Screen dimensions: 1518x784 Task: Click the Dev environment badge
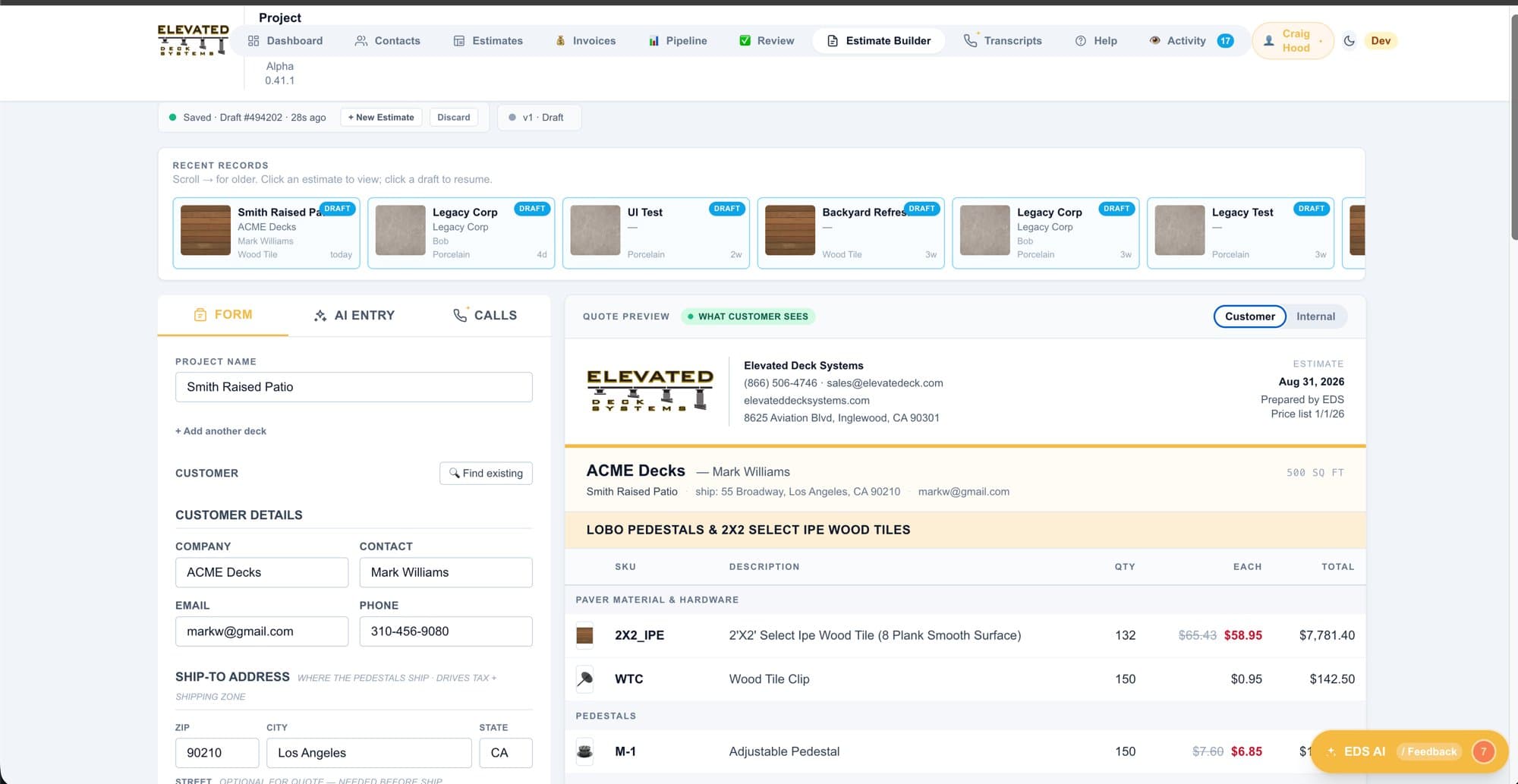pos(1381,41)
